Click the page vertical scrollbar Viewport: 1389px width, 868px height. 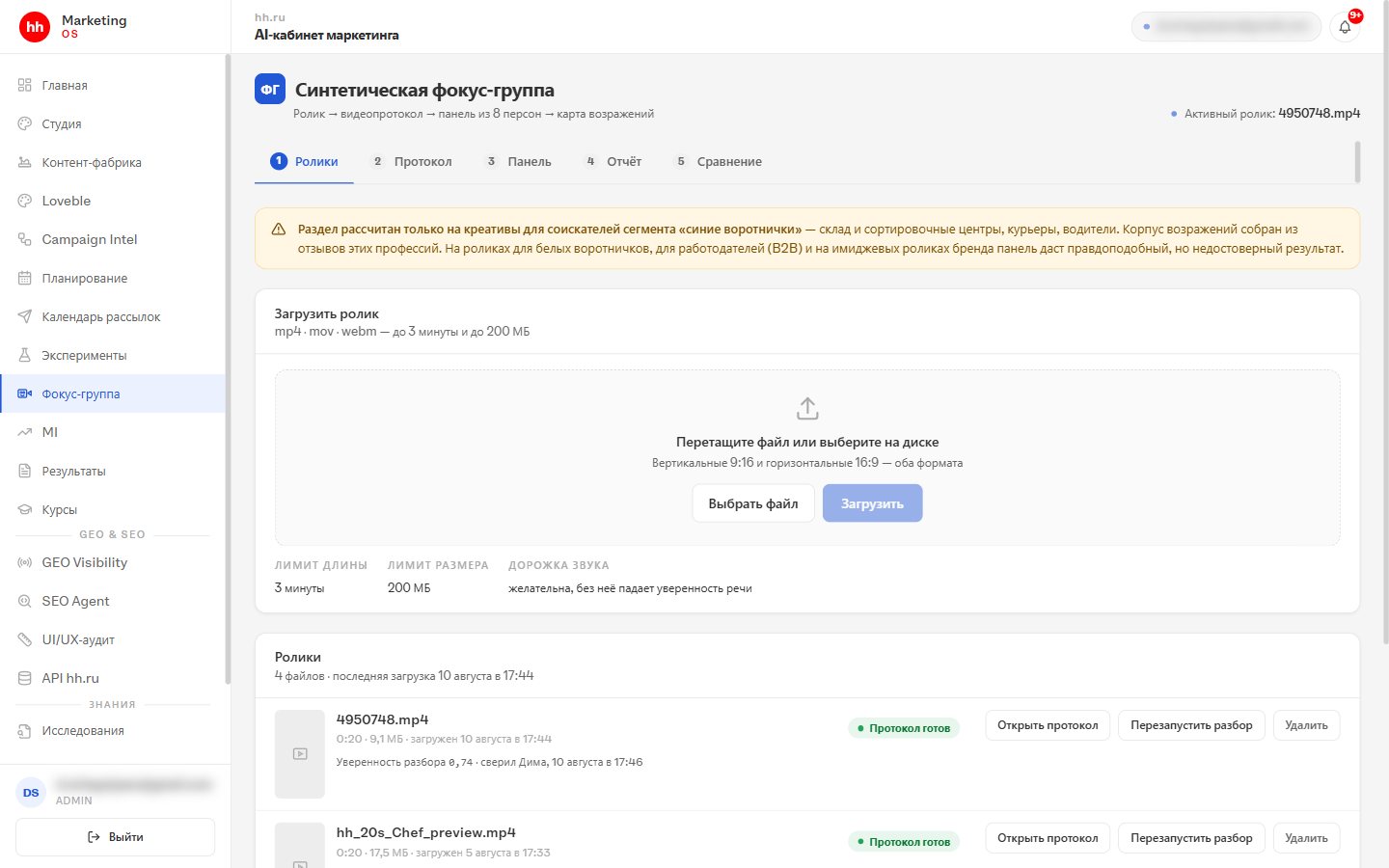coord(1385,323)
